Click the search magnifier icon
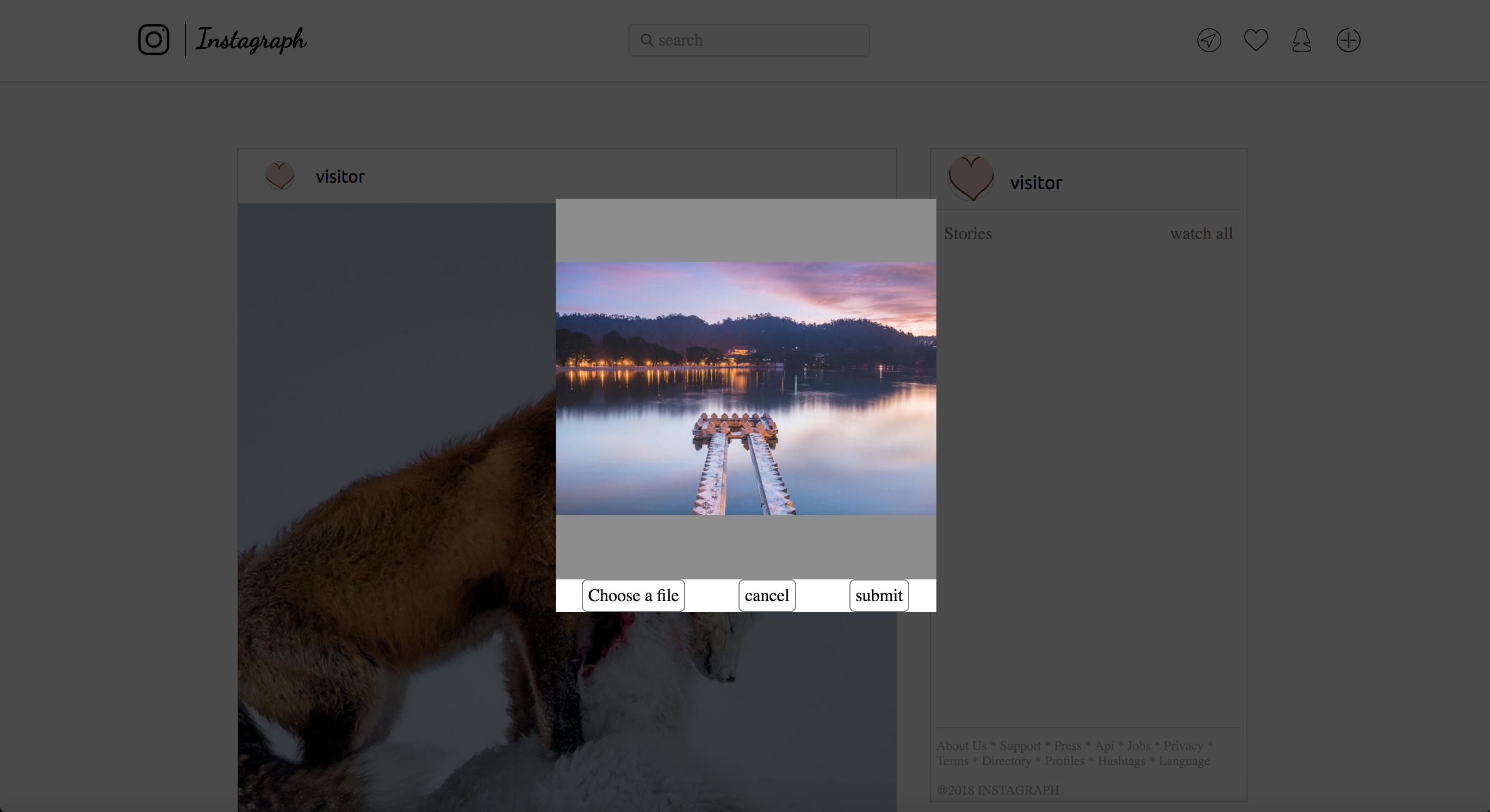 point(647,40)
